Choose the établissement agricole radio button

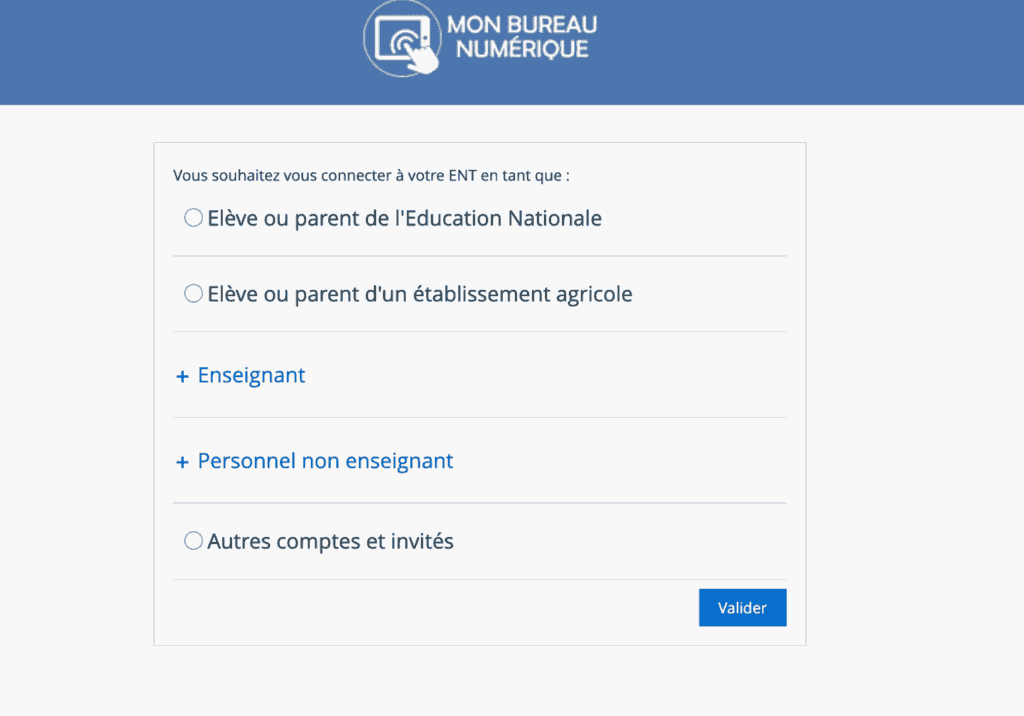coord(194,294)
